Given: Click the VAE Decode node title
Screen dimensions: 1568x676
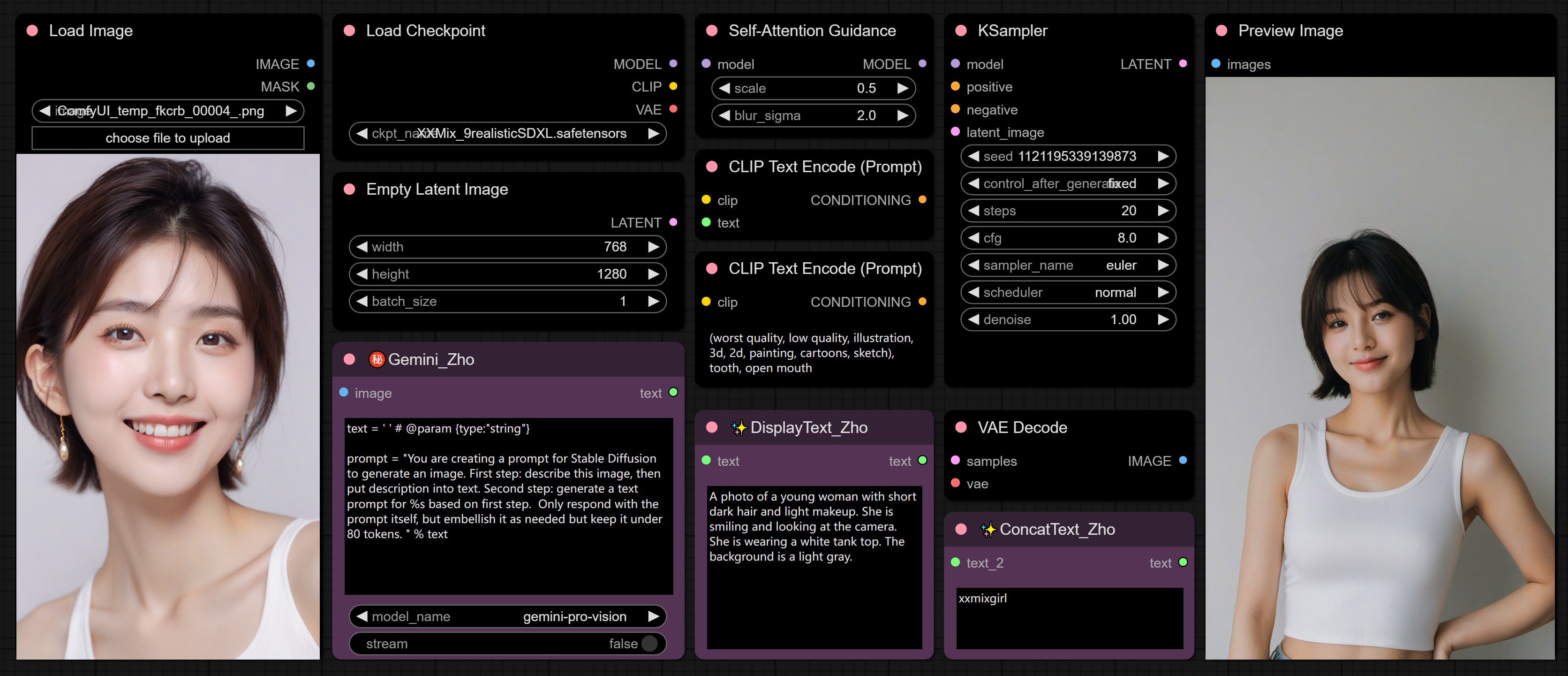Looking at the screenshot, I should (1022, 427).
